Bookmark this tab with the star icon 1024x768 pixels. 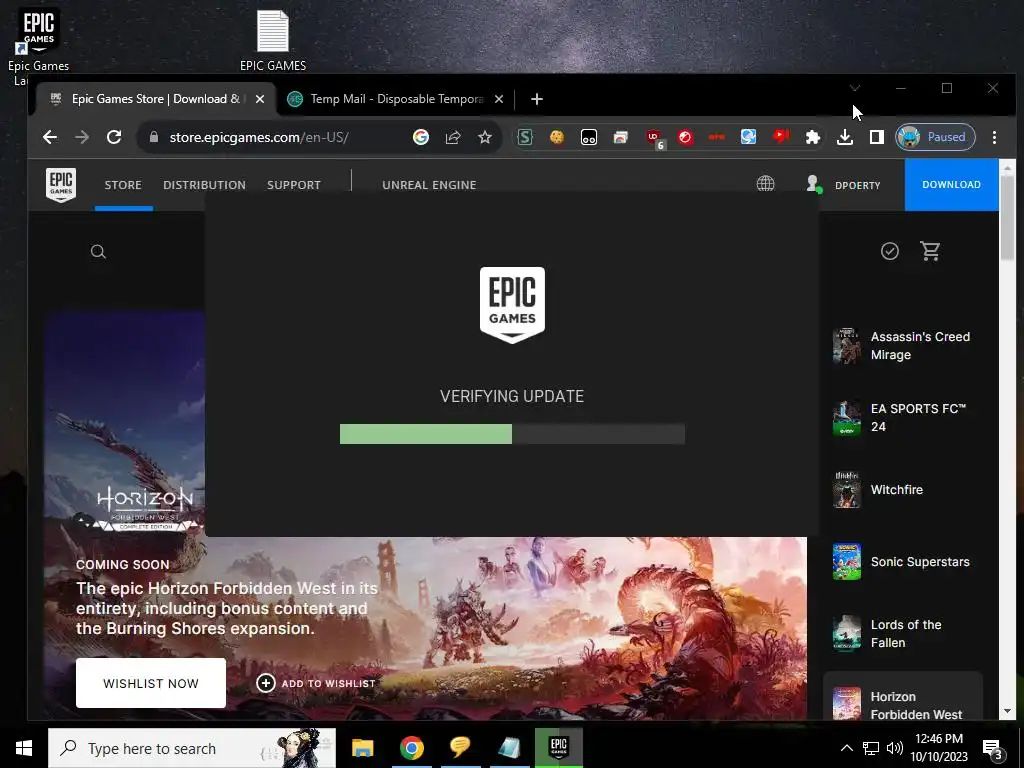[485, 137]
